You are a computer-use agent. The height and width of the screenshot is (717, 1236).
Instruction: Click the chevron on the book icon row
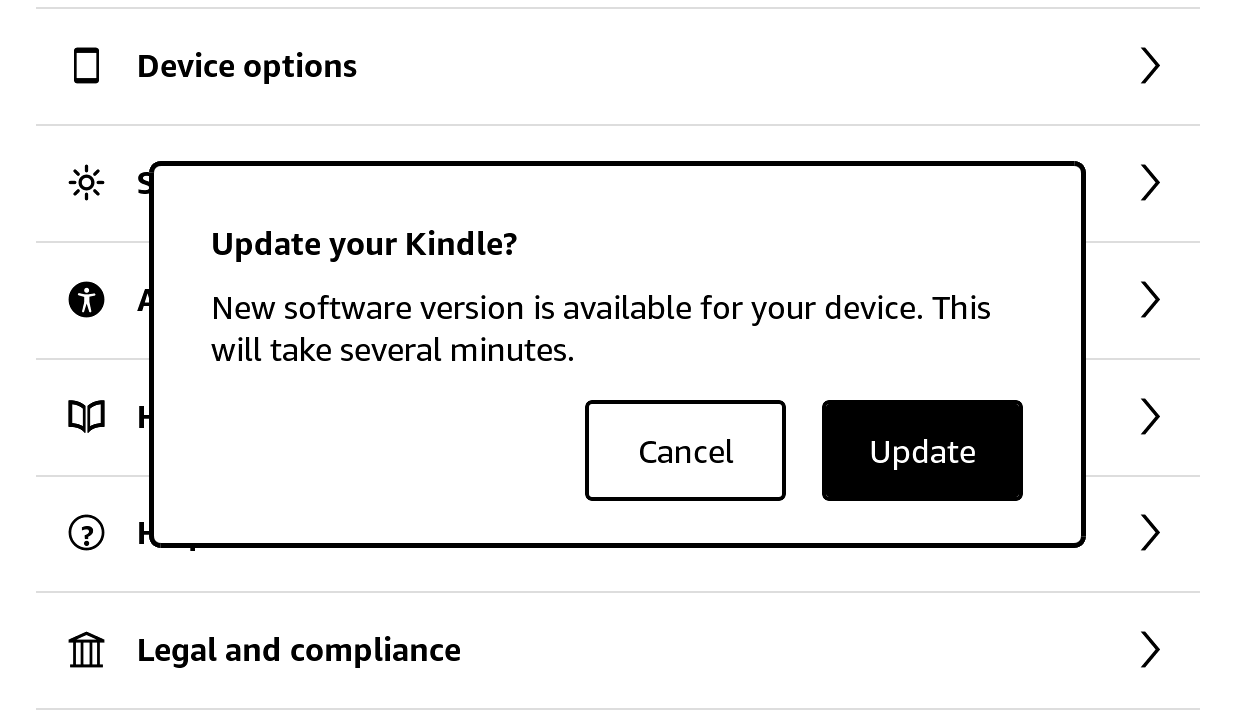click(1150, 416)
